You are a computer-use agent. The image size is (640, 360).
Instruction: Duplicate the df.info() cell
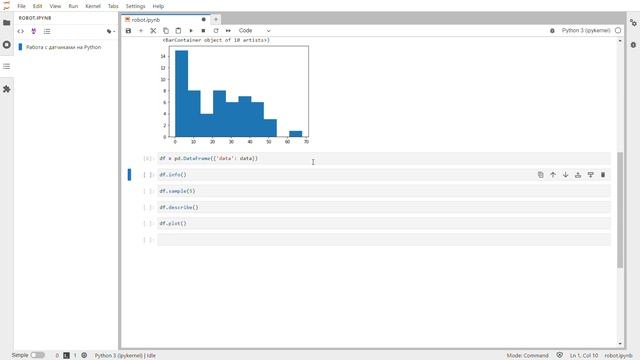pyautogui.click(x=540, y=175)
